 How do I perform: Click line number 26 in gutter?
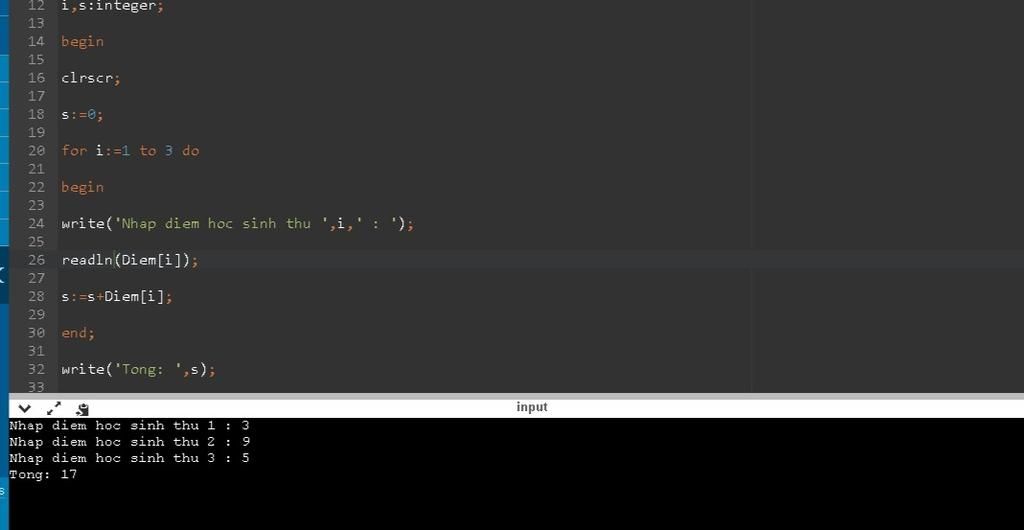[x=37, y=260]
